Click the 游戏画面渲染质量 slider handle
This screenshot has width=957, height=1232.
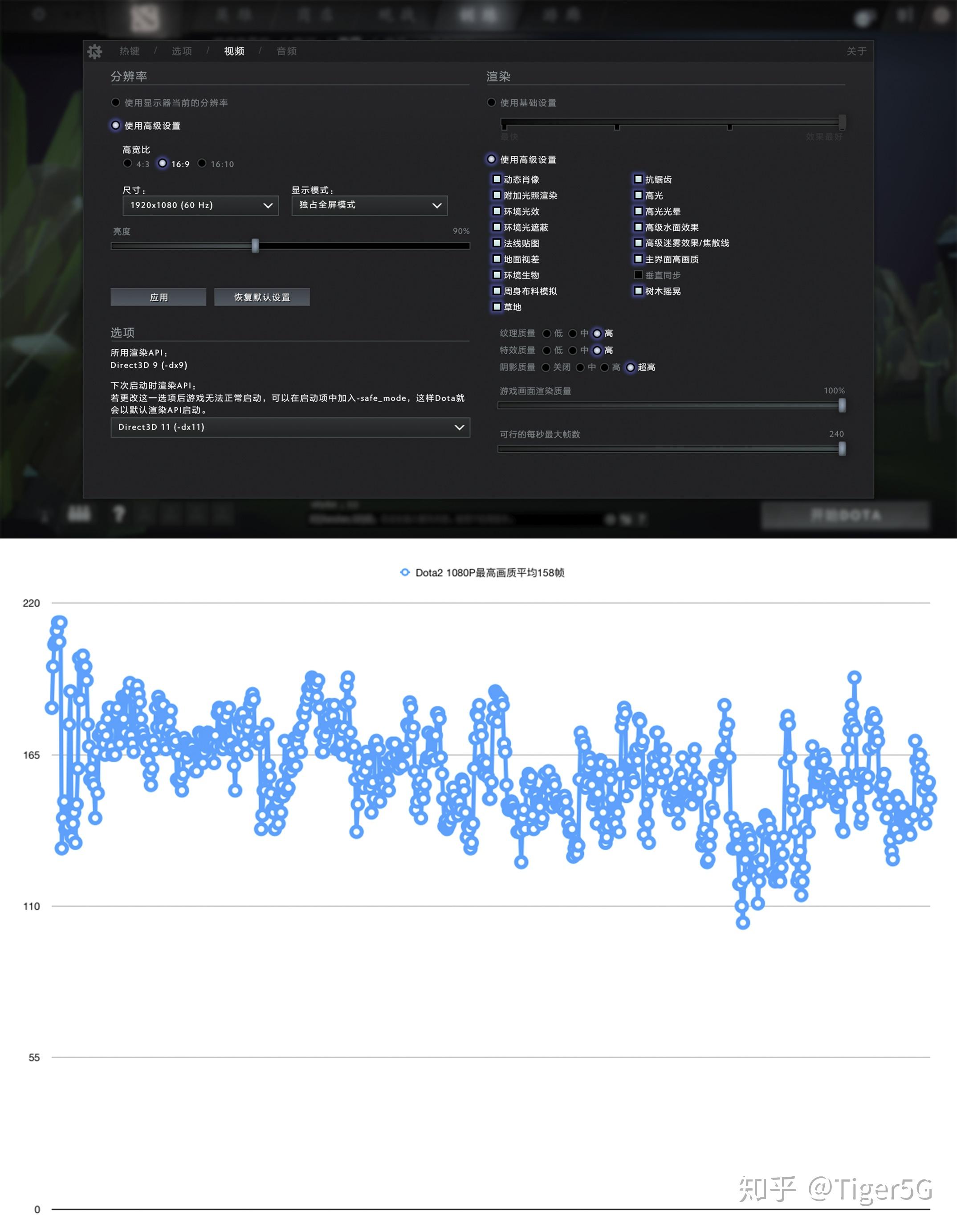click(842, 405)
